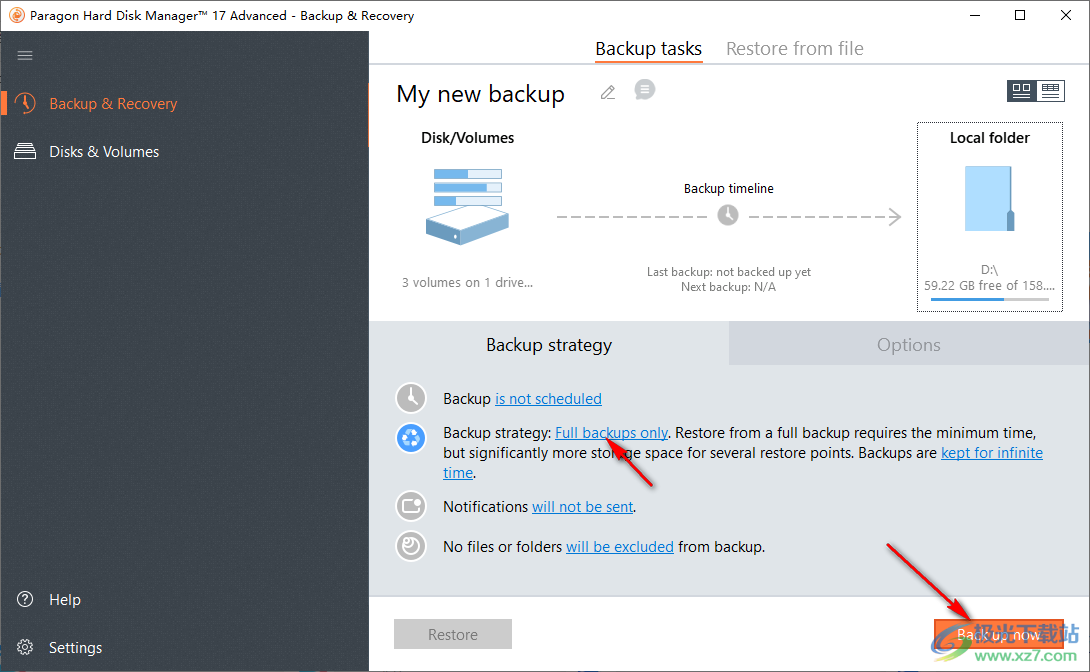Image resolution: width=1090 pixels, height=672 pixels.
Task: Open 'Full backups only' strategy link
Action: (612, 433)
